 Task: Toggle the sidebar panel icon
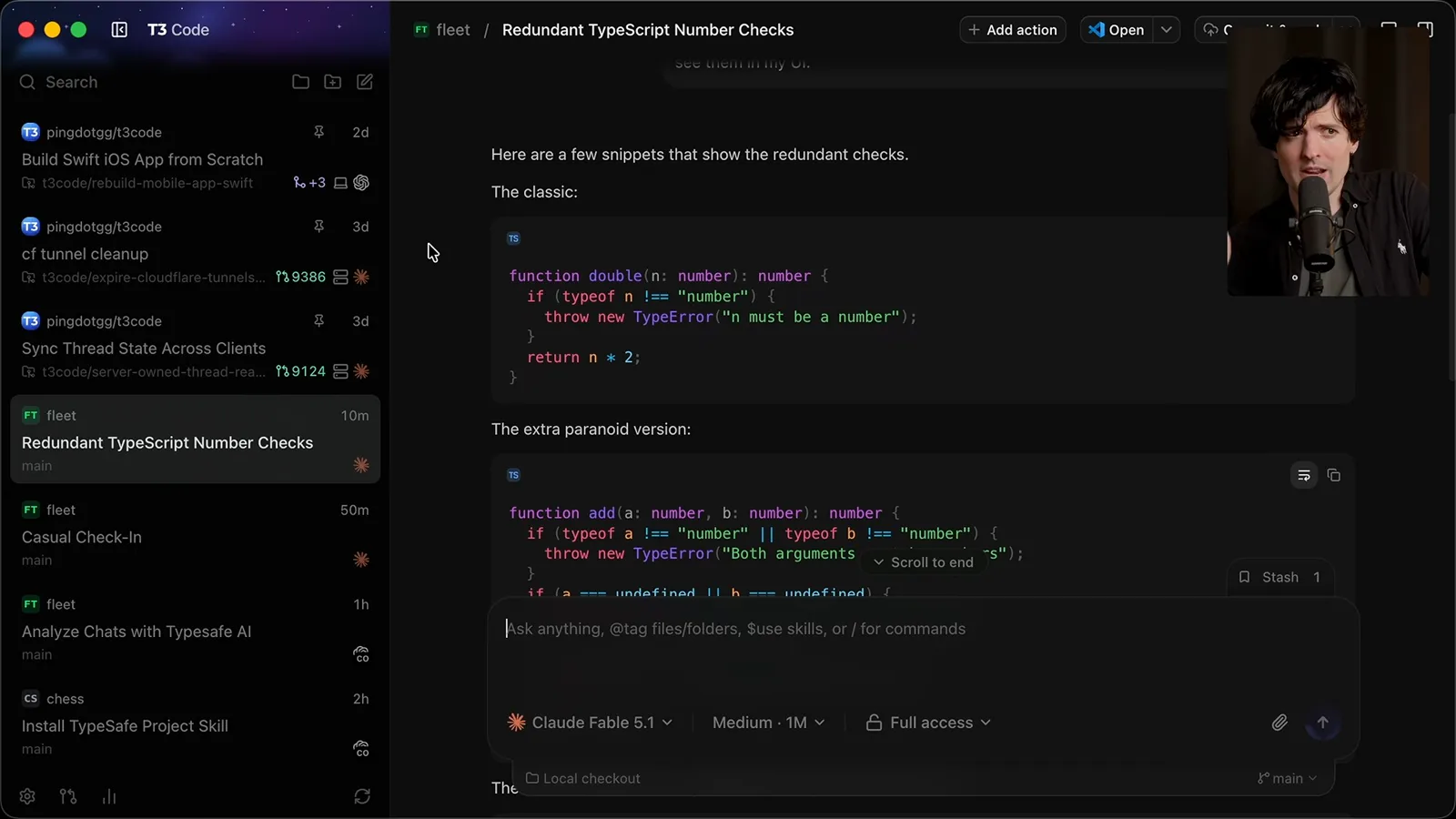pyautogui.click(x=119, y=30)
